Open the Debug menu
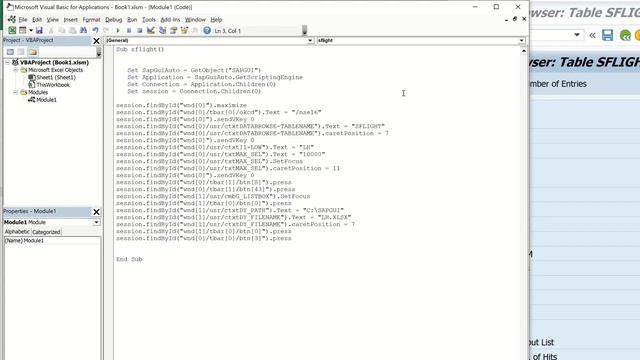 [x=113, y=20]
